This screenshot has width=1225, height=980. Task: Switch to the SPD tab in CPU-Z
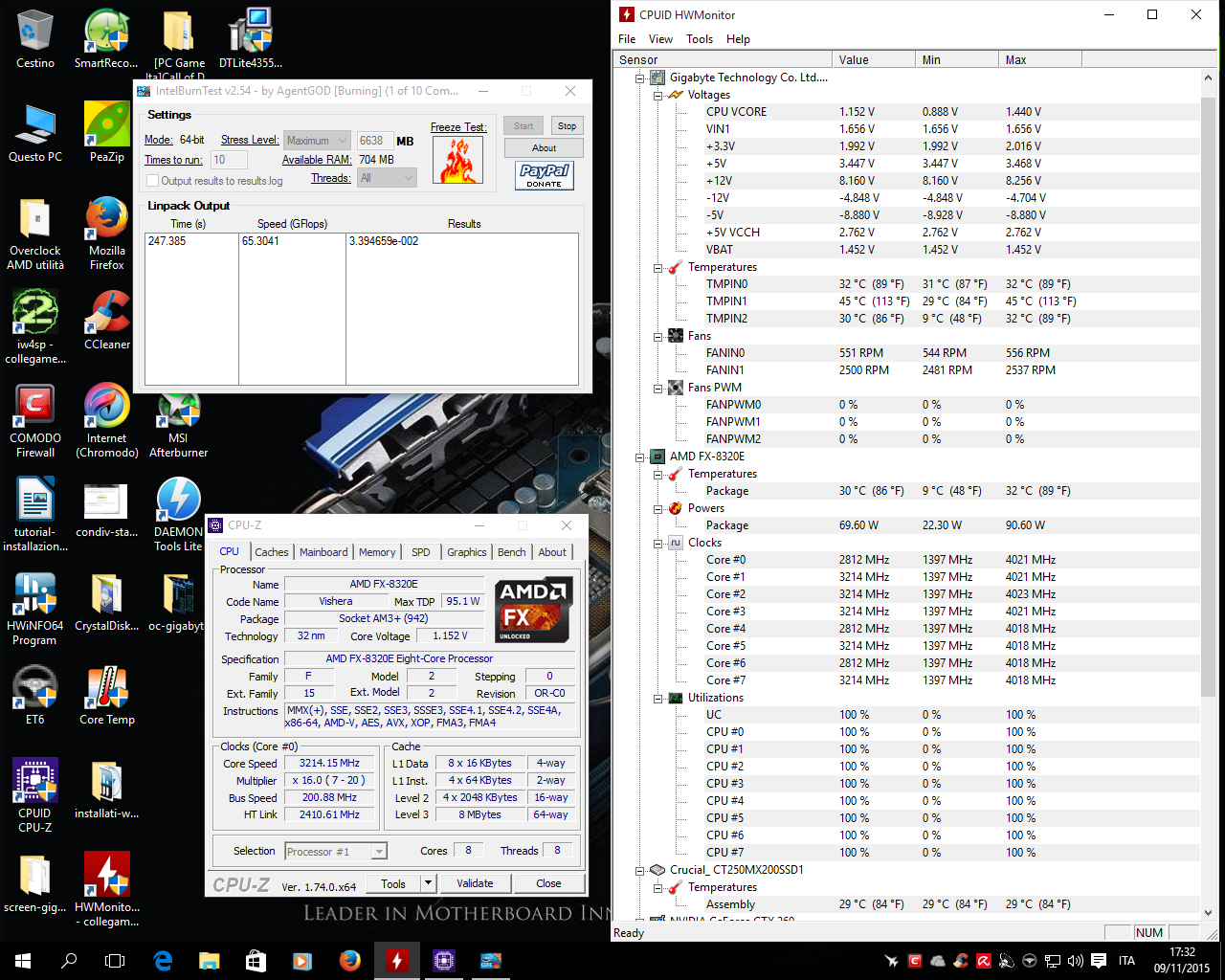coord(421,552)
